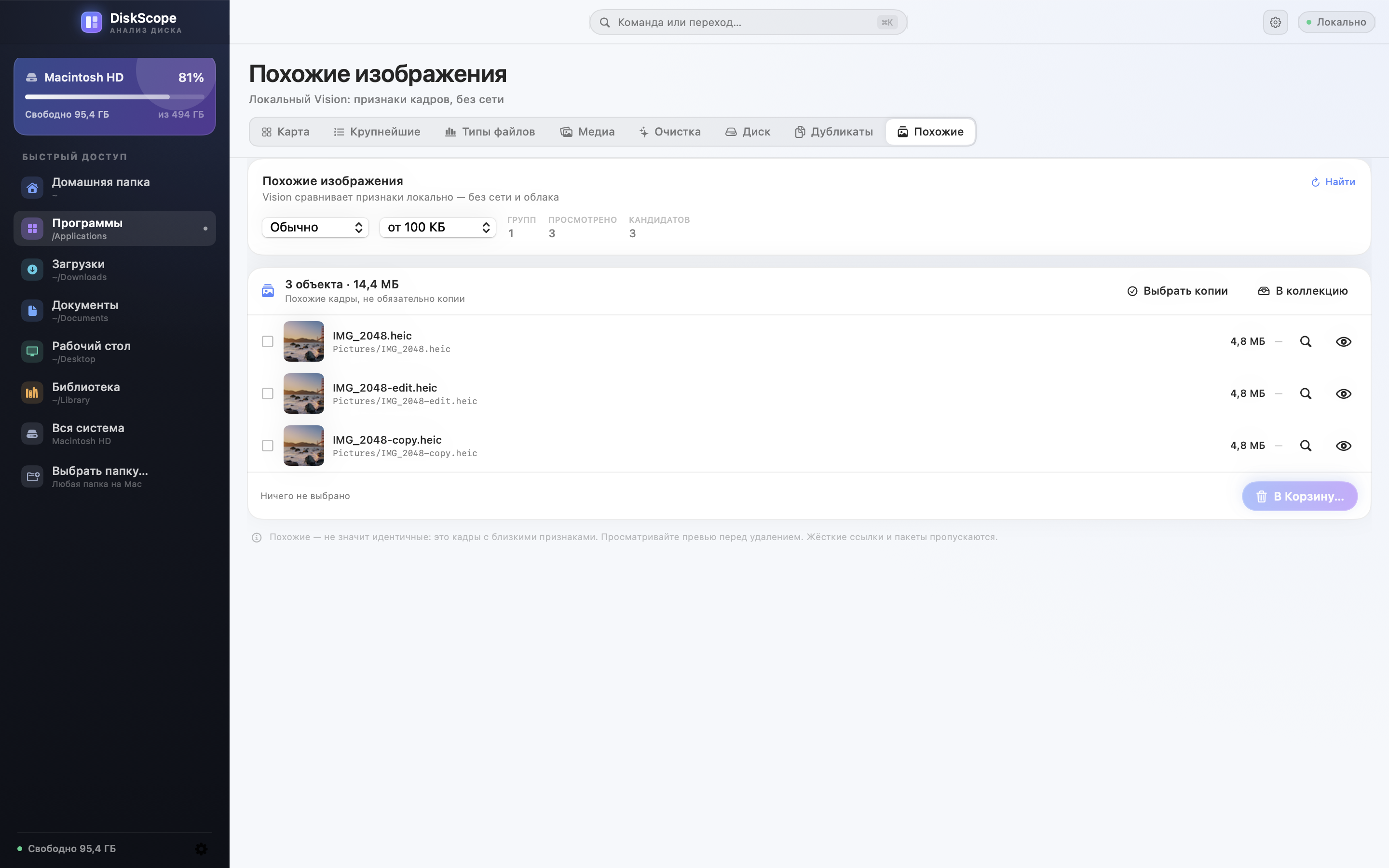
Task: Click the DiskScope logo icon
Action: [91, 22]
